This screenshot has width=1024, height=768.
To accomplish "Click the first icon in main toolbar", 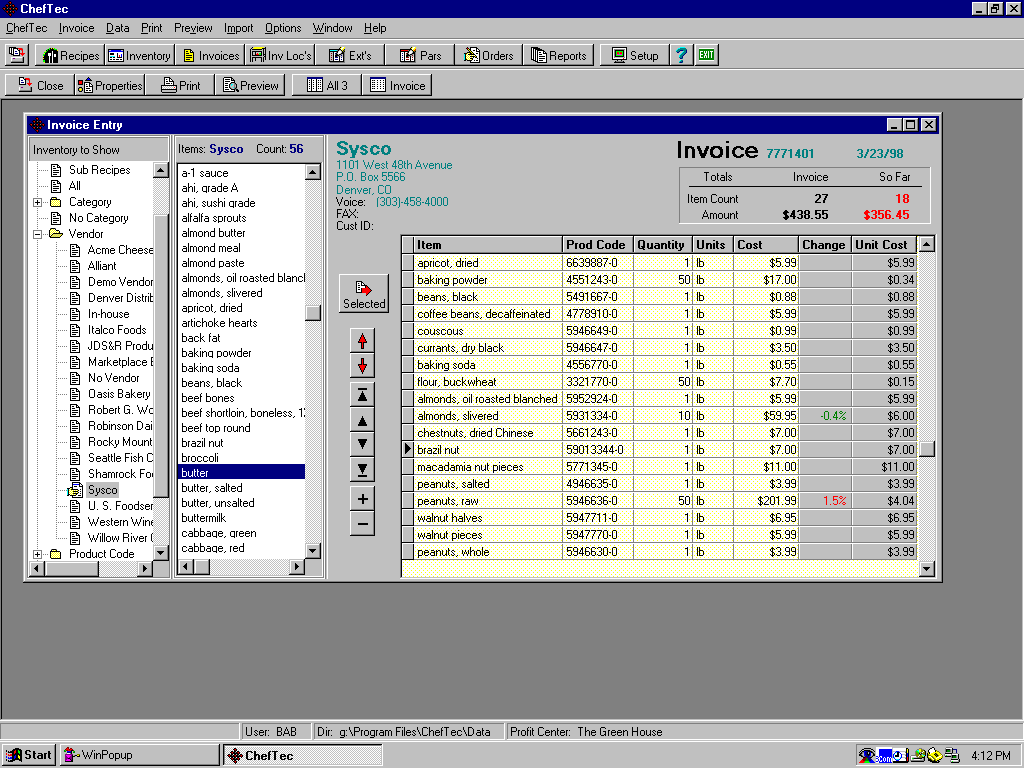I will point(17,56).
